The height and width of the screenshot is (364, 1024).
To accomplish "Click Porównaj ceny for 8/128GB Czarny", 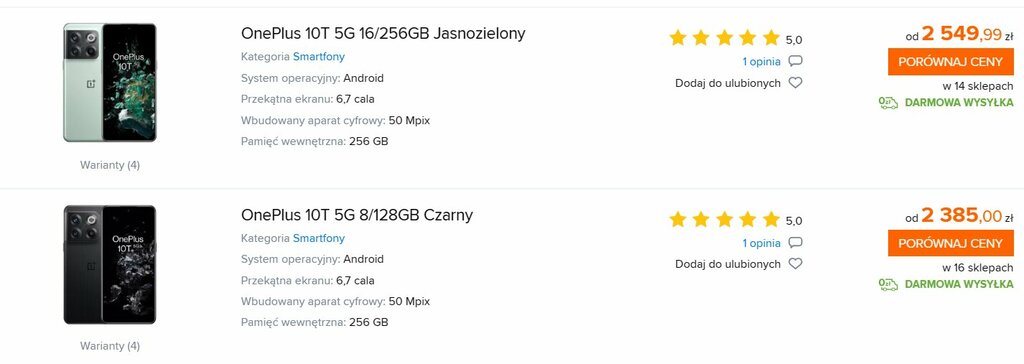I will [x=950, y=243].
